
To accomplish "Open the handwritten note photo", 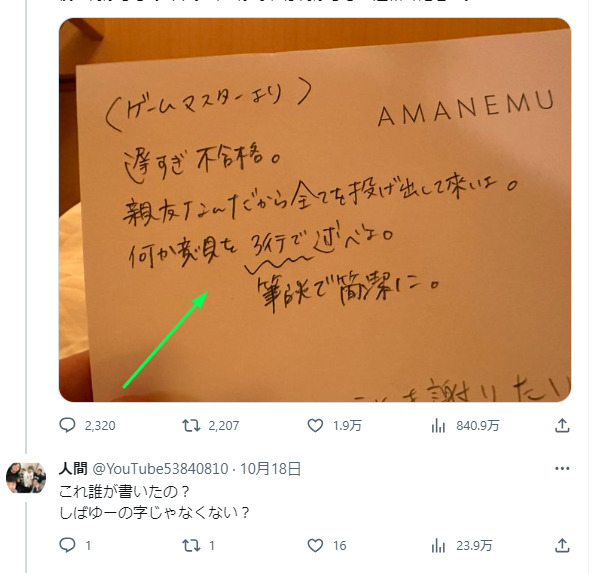I will point(315,210).
